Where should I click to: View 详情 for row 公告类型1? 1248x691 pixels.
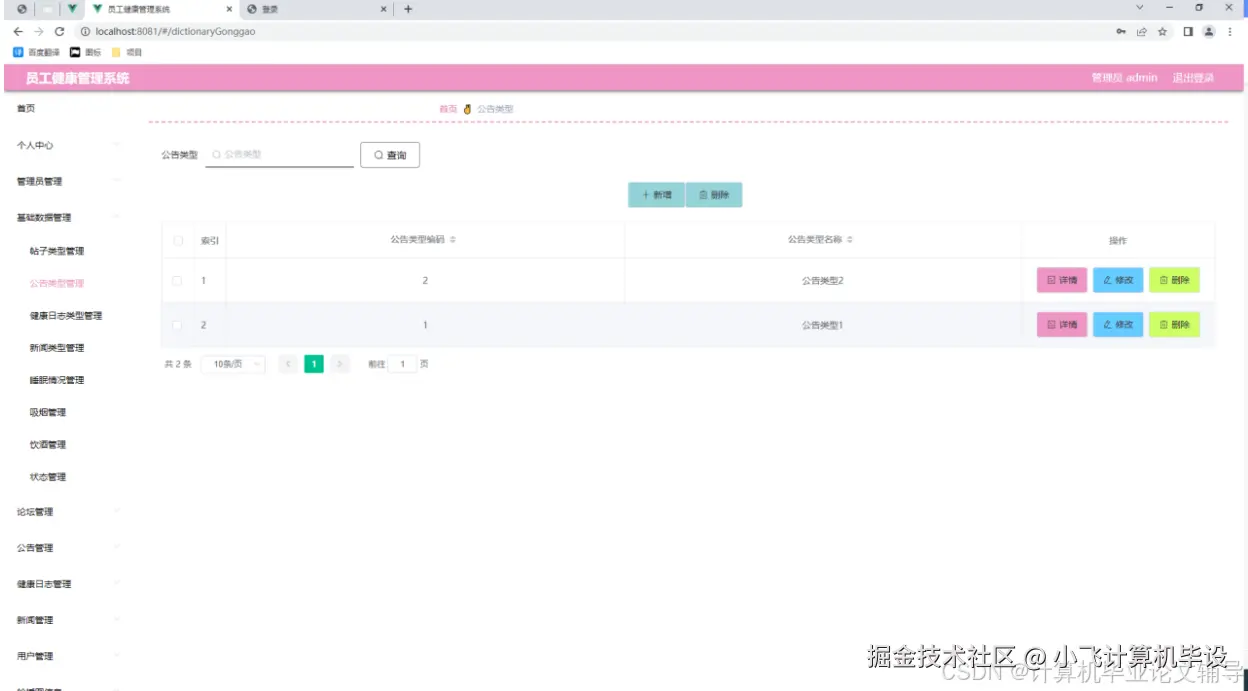pos(1062,324)
